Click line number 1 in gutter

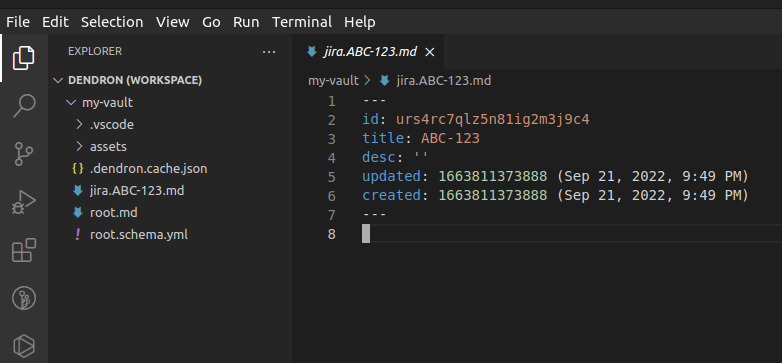332,101
